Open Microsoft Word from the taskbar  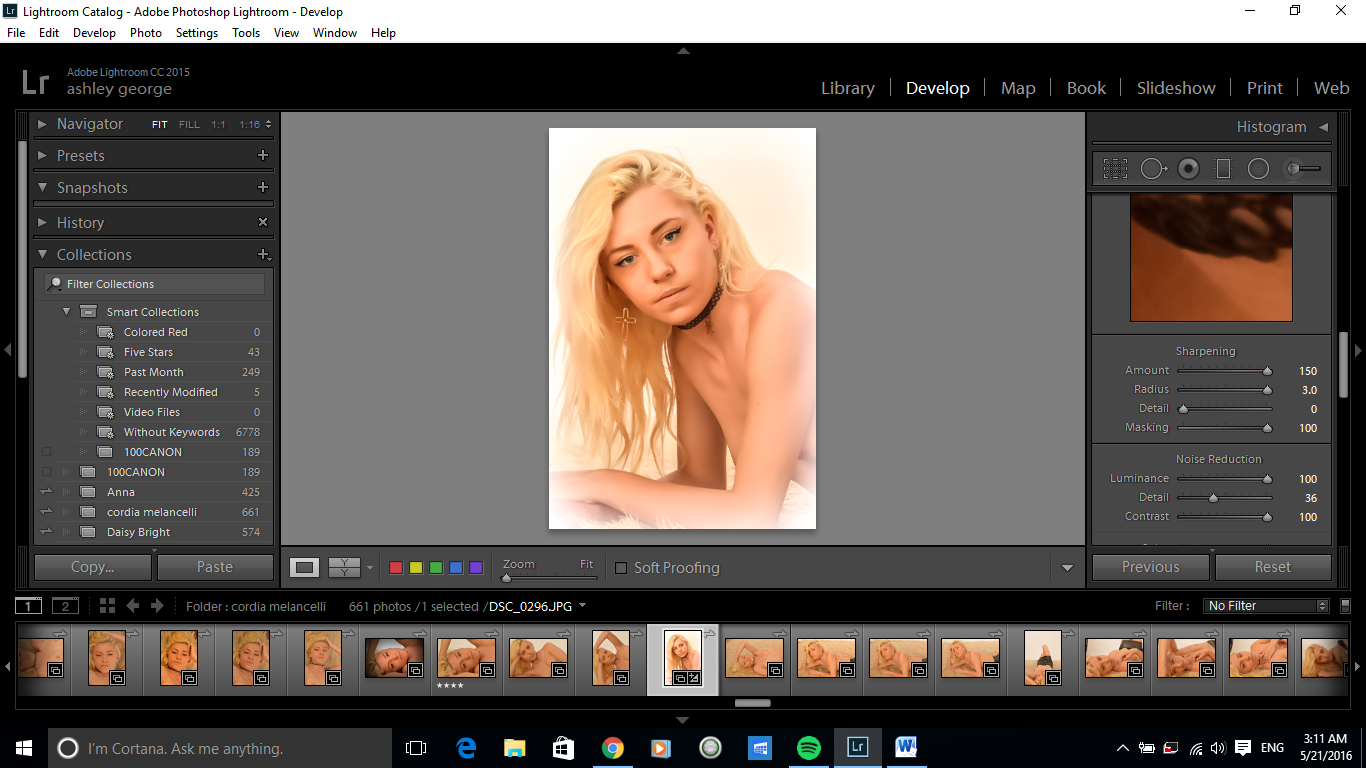click(907, 748)
